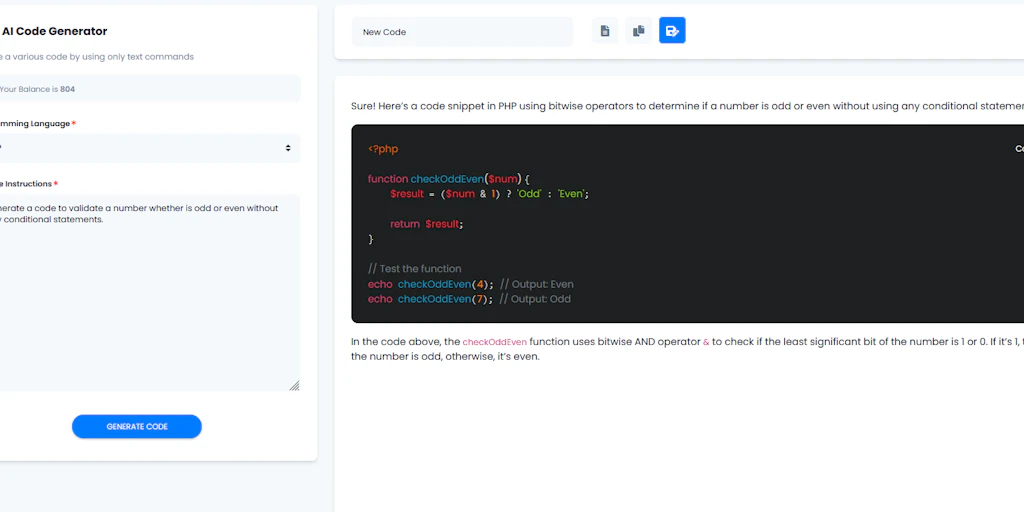
Task: Click the text commands subtitle
Action: 97,57
